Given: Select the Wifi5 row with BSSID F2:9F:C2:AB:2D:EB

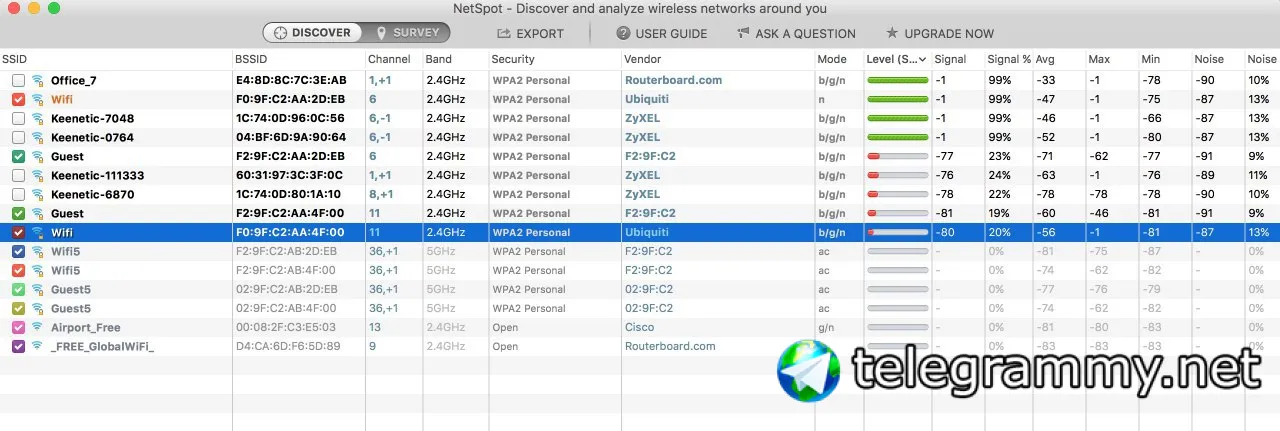Looking at the screenshot, I should 640,251.
